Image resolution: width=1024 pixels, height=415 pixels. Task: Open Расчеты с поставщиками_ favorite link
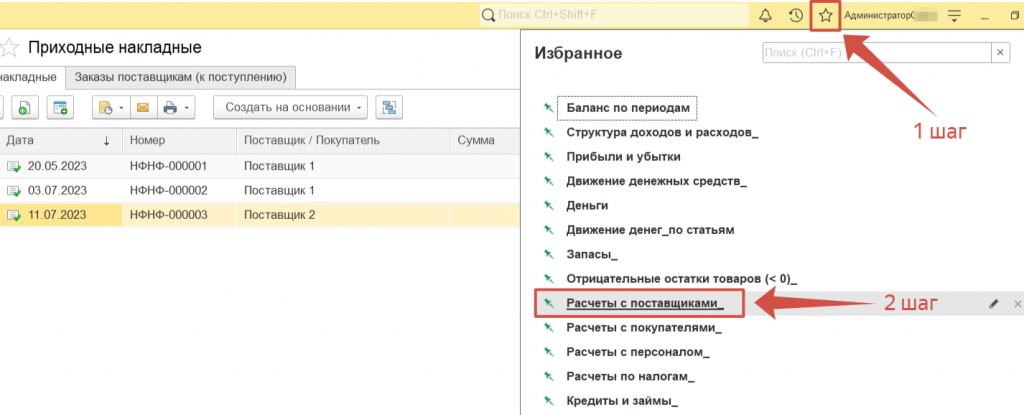(644, 303)
